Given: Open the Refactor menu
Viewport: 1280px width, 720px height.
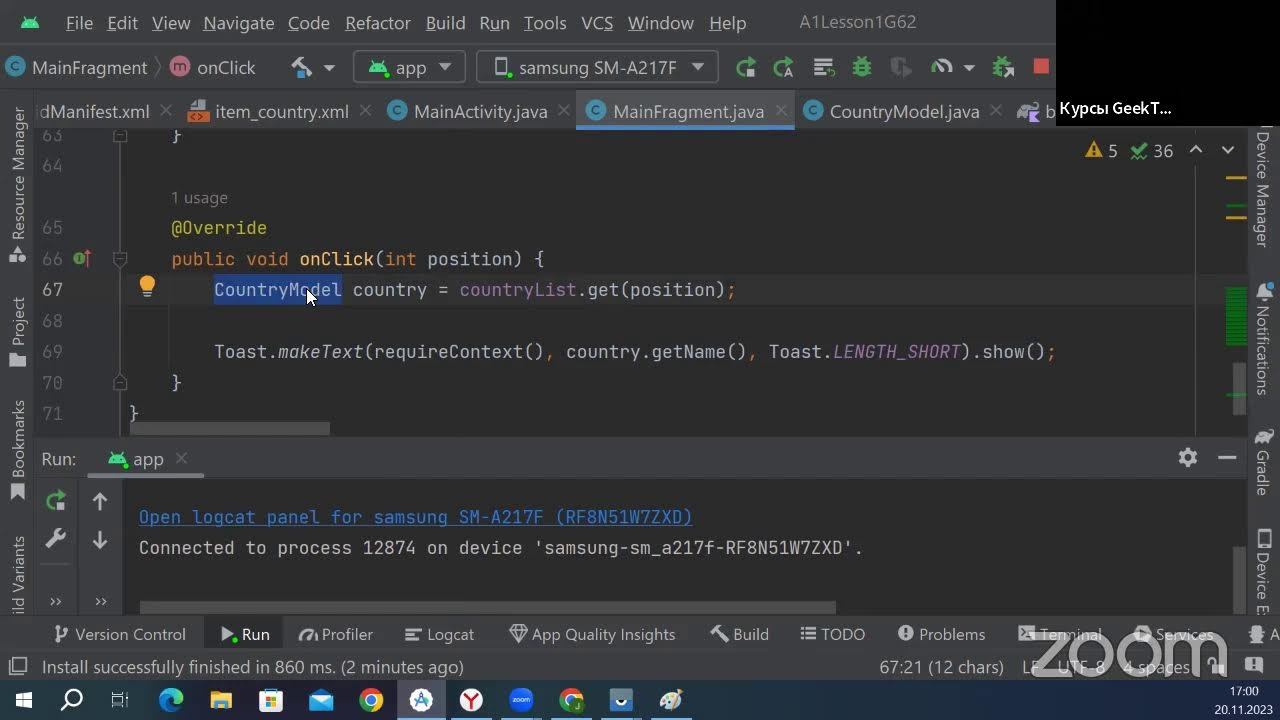Looking at the screenshot, I should (377, 23).
